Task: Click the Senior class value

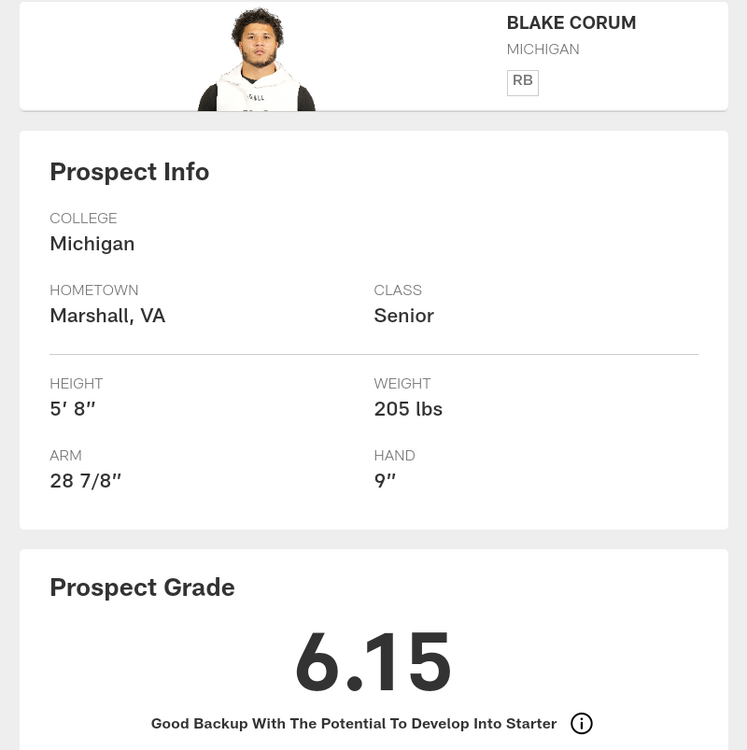Action: tap(403, 316)
